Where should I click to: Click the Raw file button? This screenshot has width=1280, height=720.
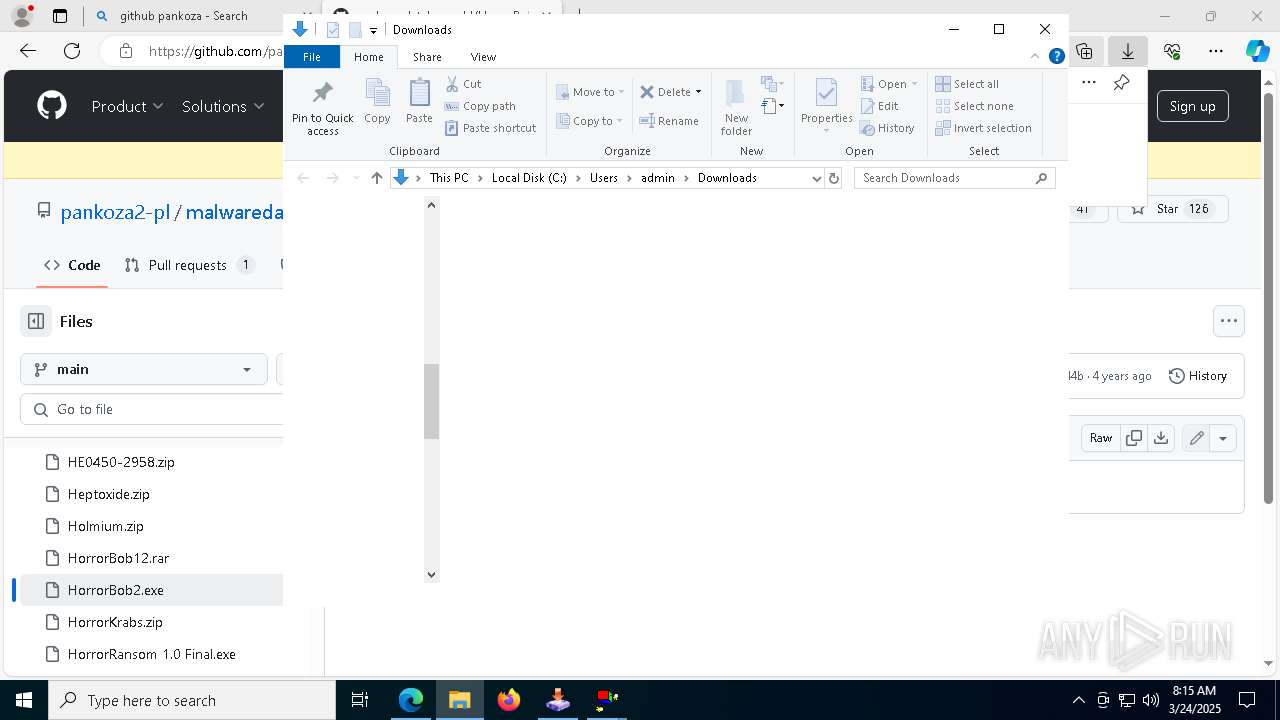pyautogui.click(x=1101, y=438)
